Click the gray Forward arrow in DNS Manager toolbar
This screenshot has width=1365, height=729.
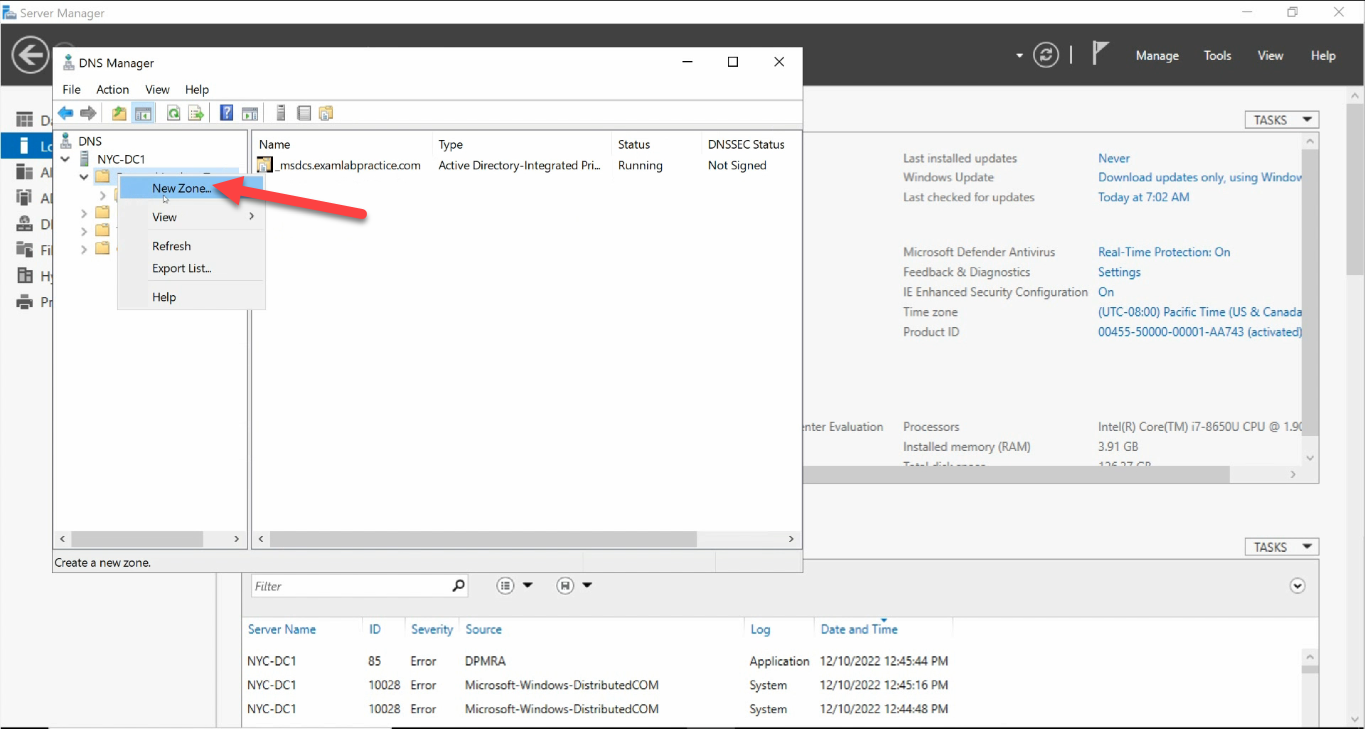click(88, 113)
